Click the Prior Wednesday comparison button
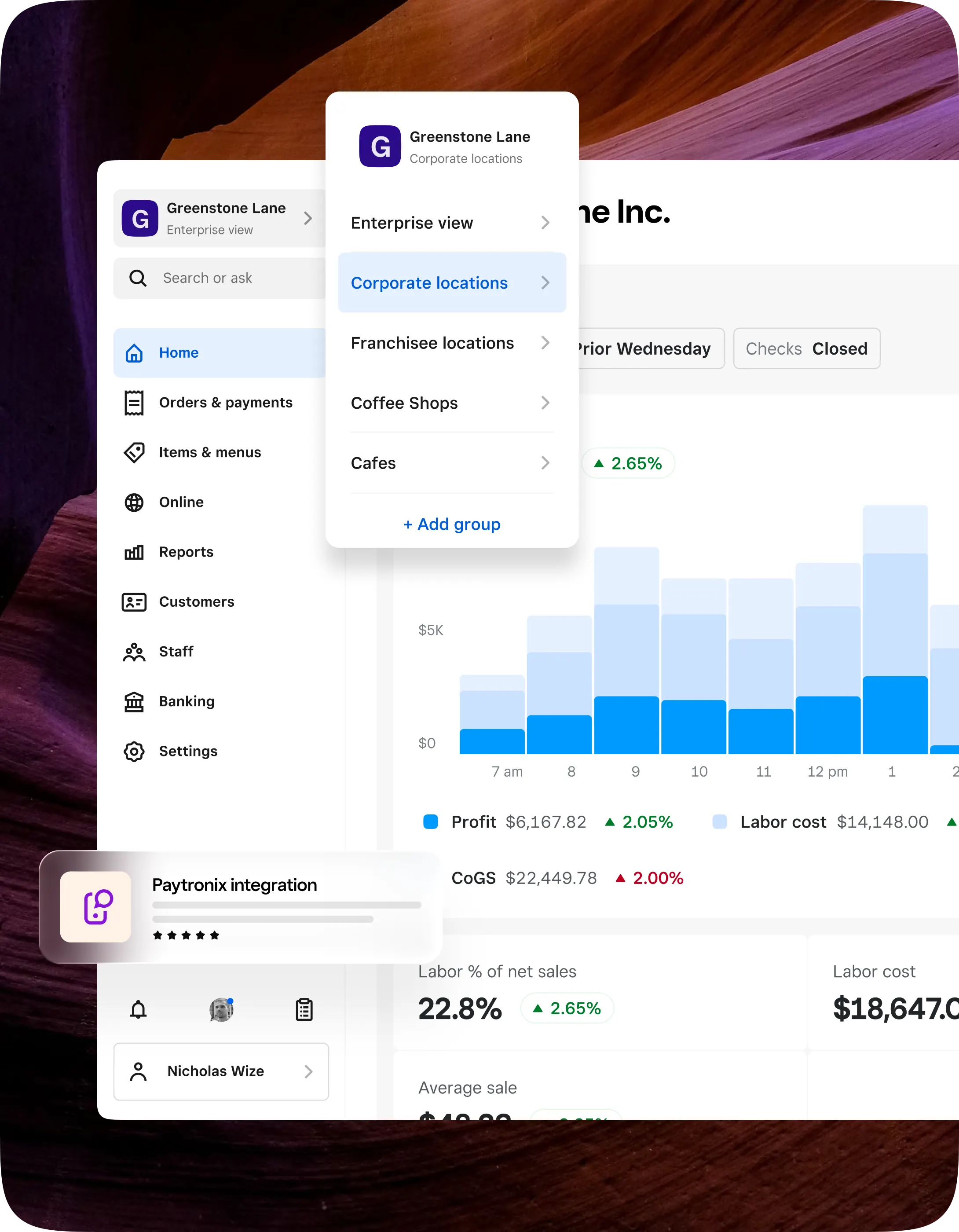Screen dimensions: 959x1232 (649, 348)
